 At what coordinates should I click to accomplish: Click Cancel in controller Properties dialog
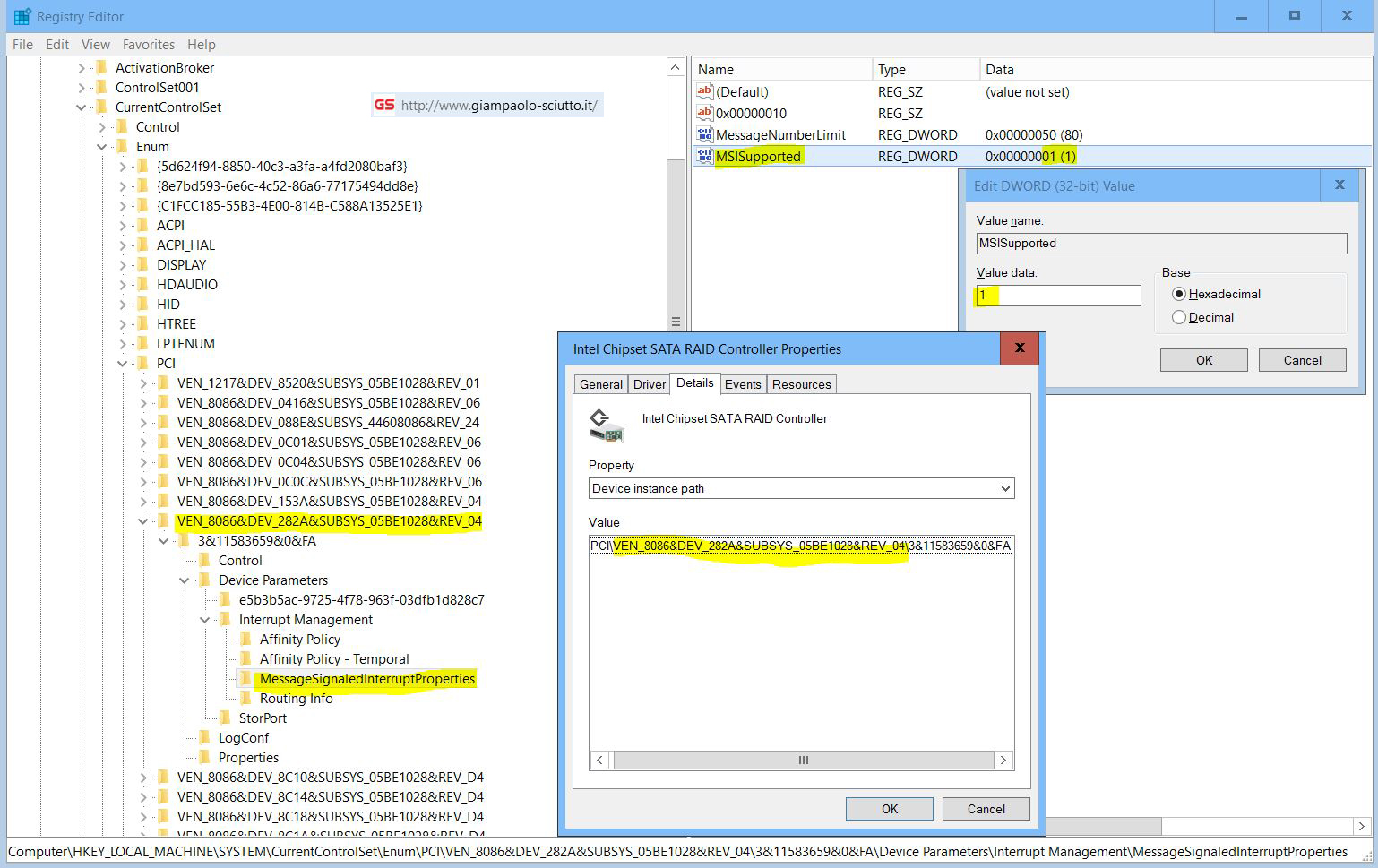pyautogui.click(x=986, y=809)
